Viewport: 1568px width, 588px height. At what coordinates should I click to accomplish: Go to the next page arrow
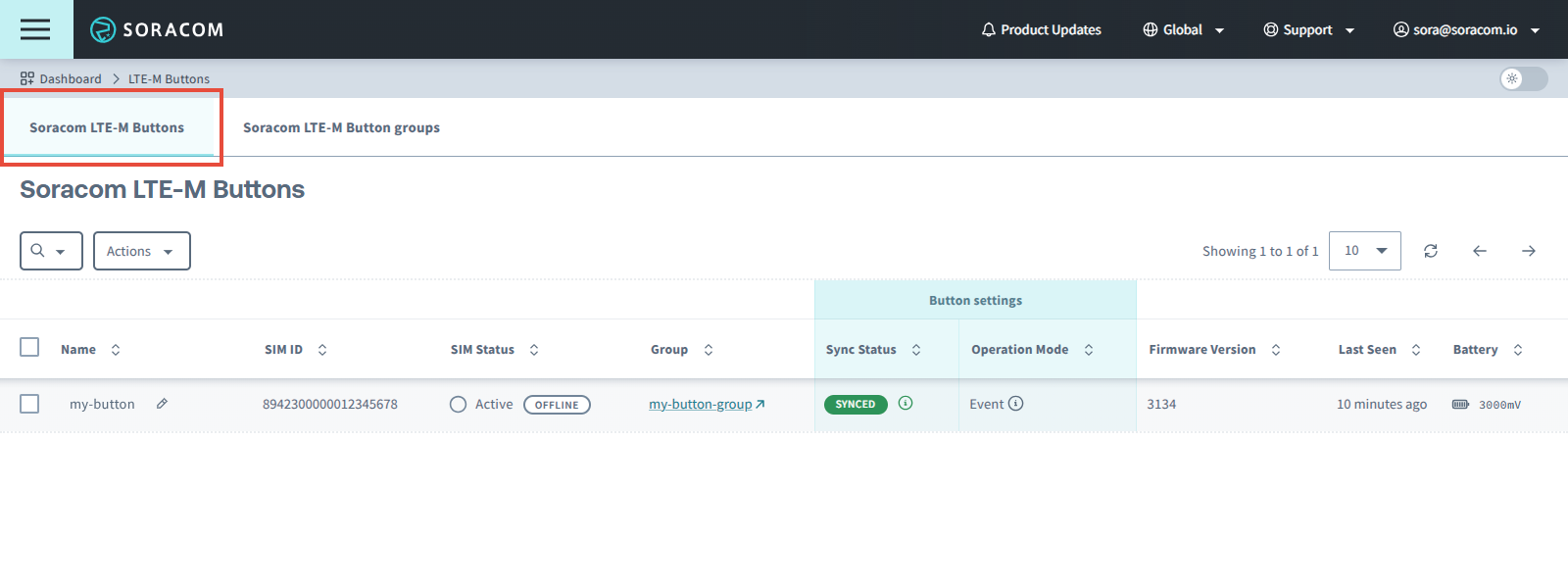(x=1528, y=251)
